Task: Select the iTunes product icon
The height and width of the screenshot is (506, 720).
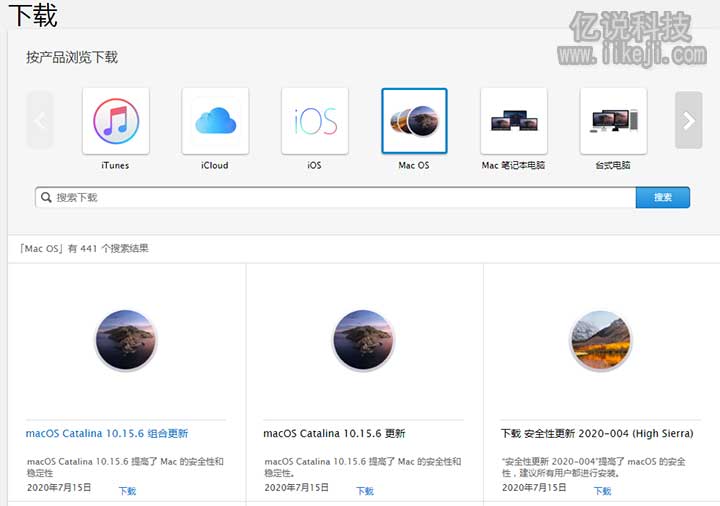Action: click(x=116, y=121)
